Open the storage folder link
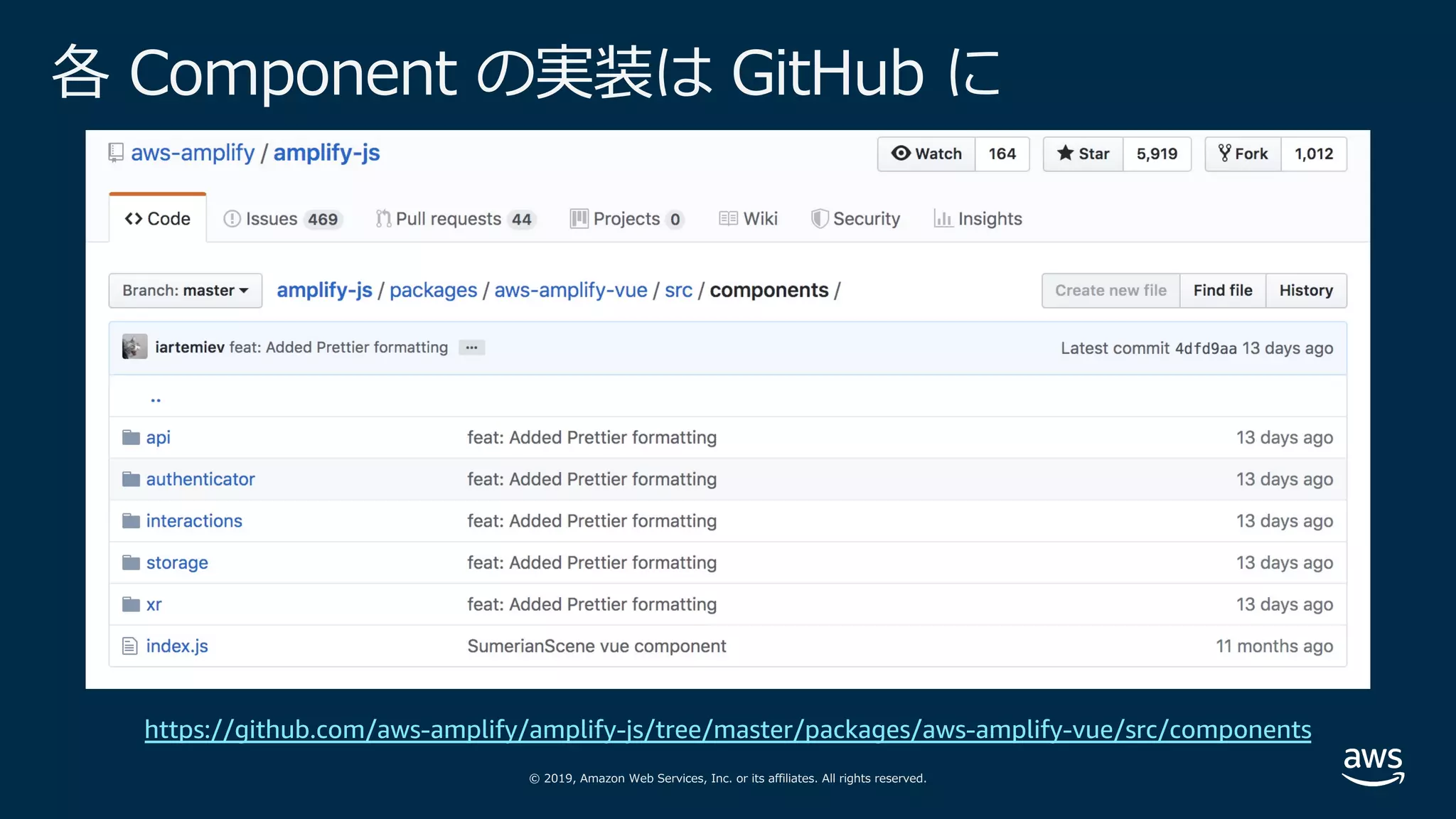Screen dimensions: 1456x819 (x=177, y=563)
